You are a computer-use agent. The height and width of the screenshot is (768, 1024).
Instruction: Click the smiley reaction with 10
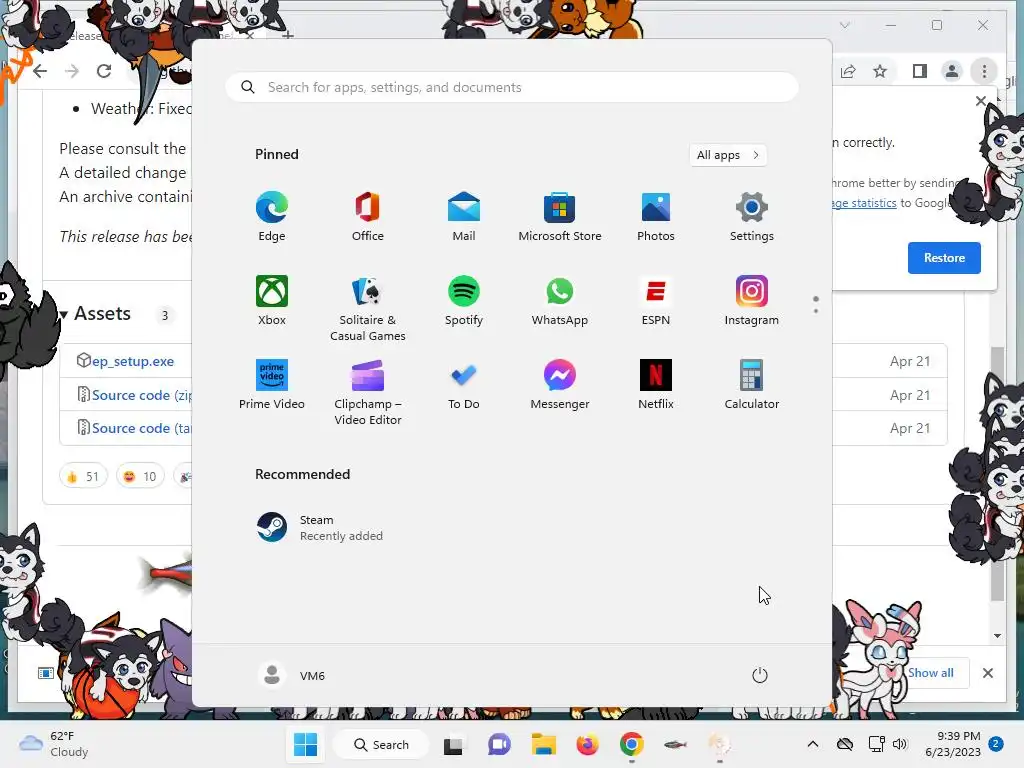pos(140,476)
